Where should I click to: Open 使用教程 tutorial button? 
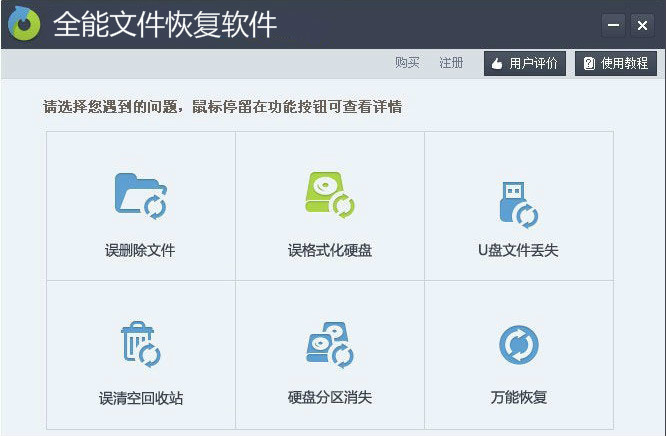click(616, 64)
